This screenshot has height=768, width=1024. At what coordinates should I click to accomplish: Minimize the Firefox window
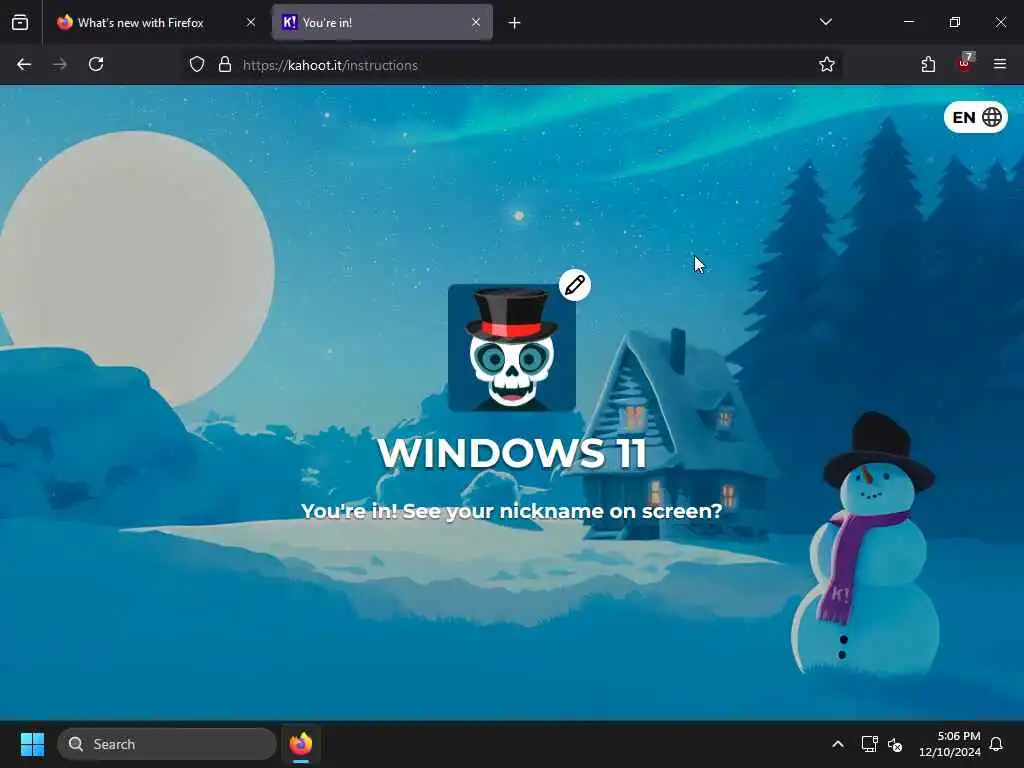pos(908,22)
